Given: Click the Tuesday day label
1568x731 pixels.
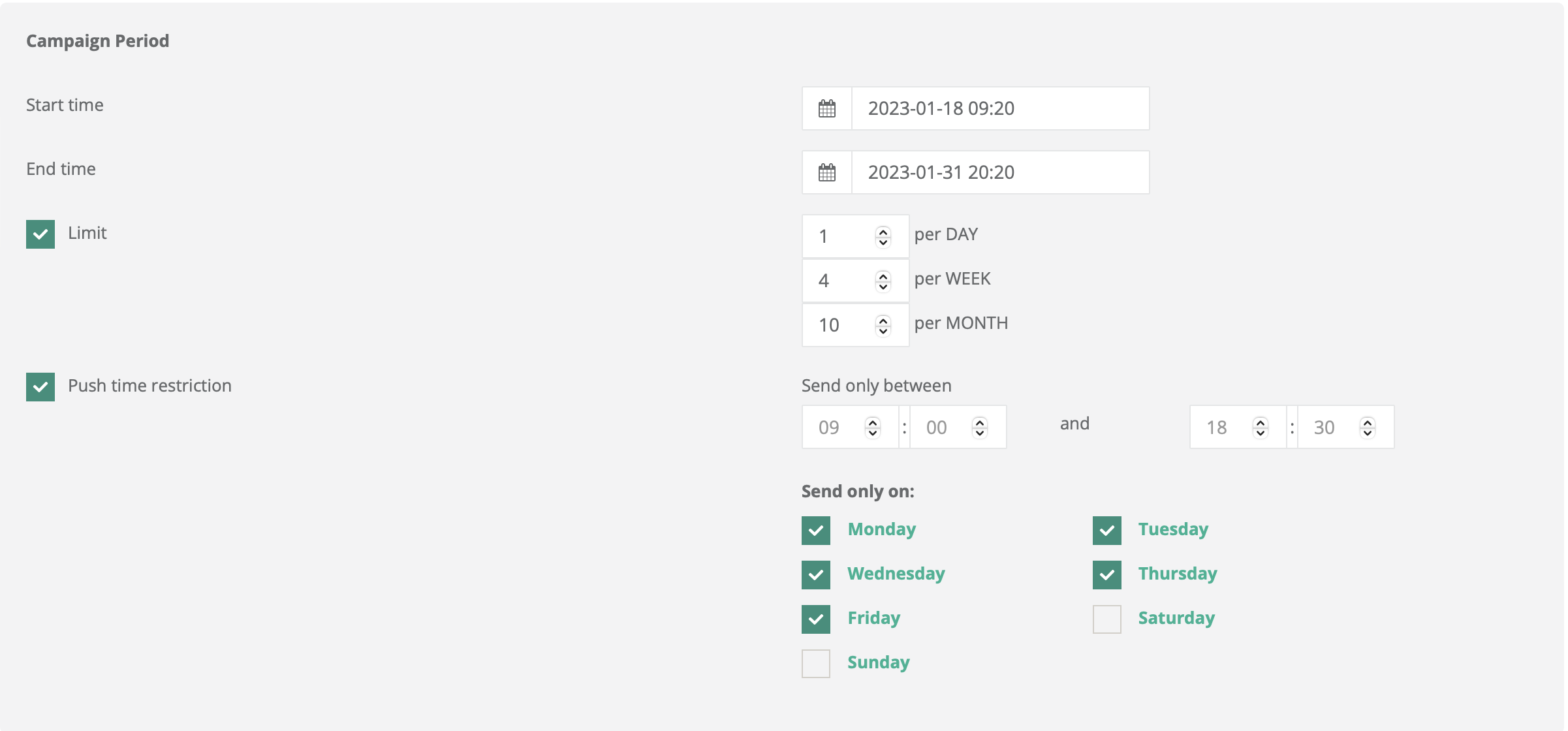Looking at the screenshot, I should pos(1172,529).
